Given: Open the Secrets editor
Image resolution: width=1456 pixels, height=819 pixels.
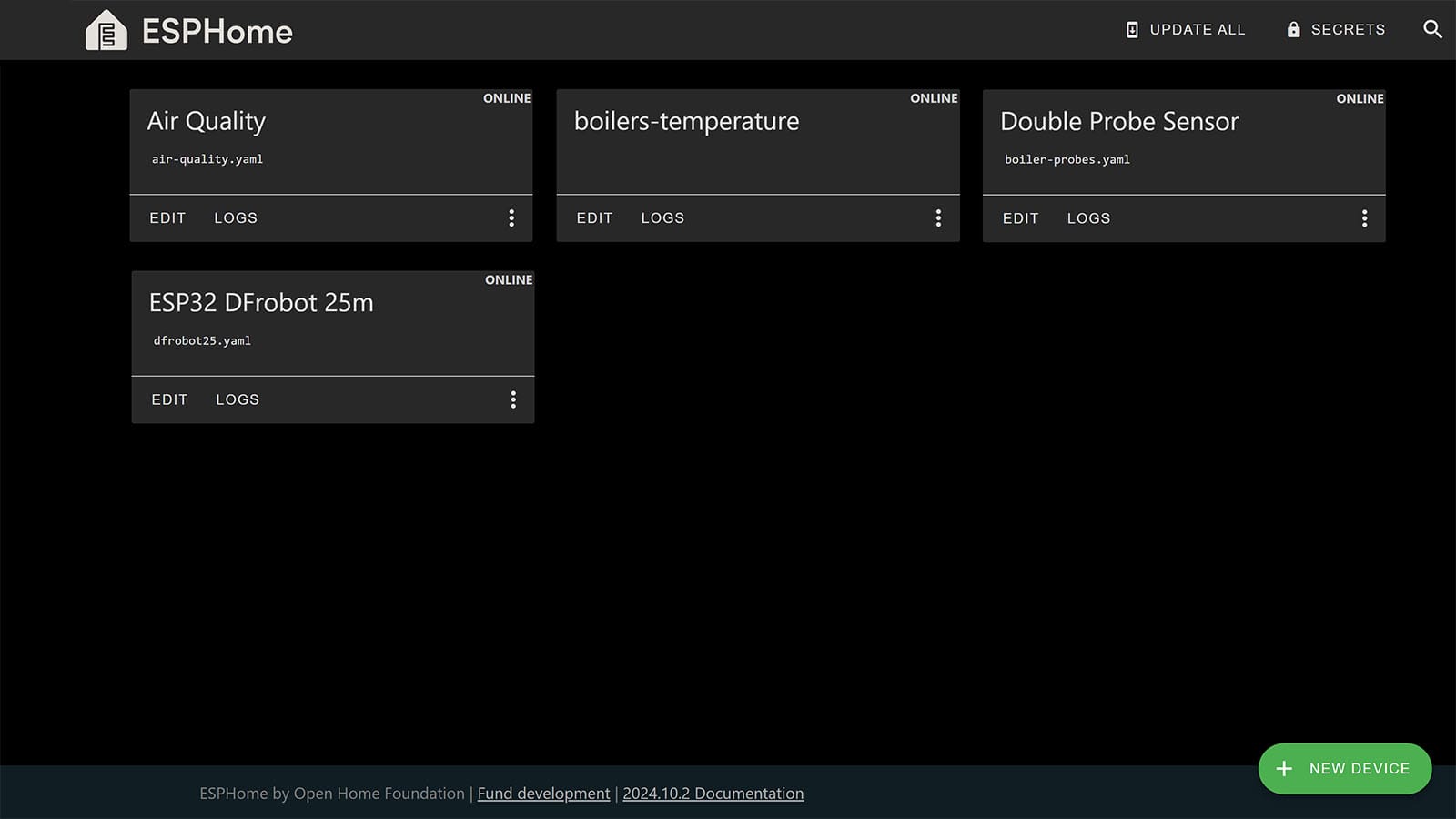Looking at the screenshot, I should (x=1336, y=30).
